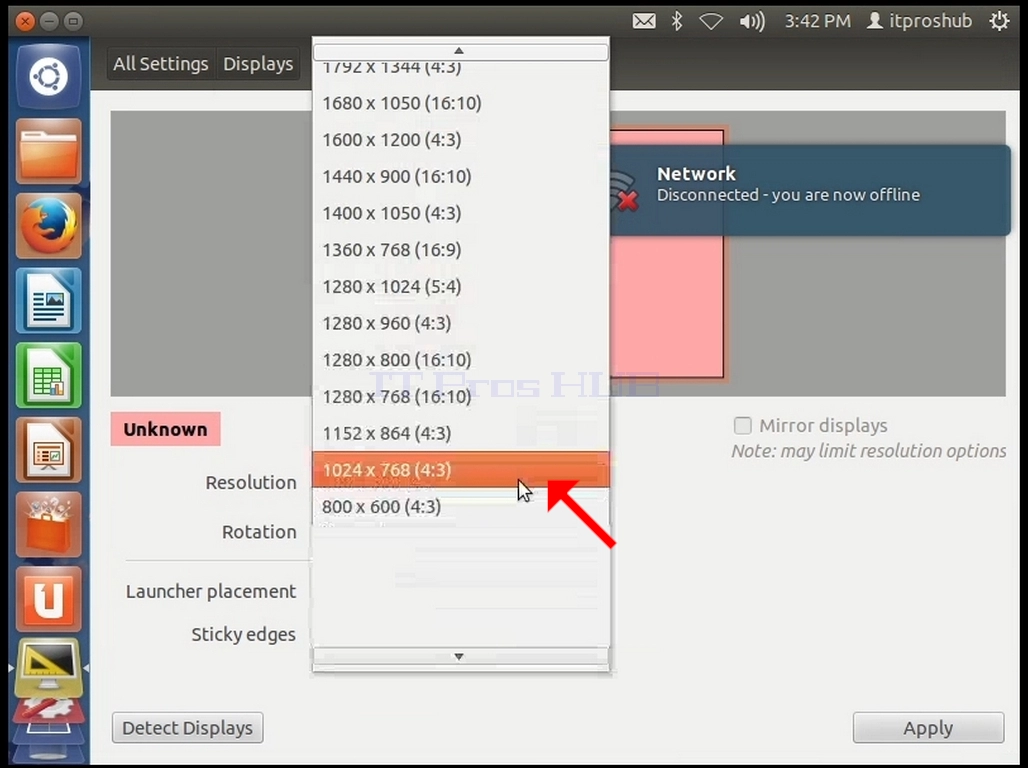Open the itproshub user menu

[920, 21]
